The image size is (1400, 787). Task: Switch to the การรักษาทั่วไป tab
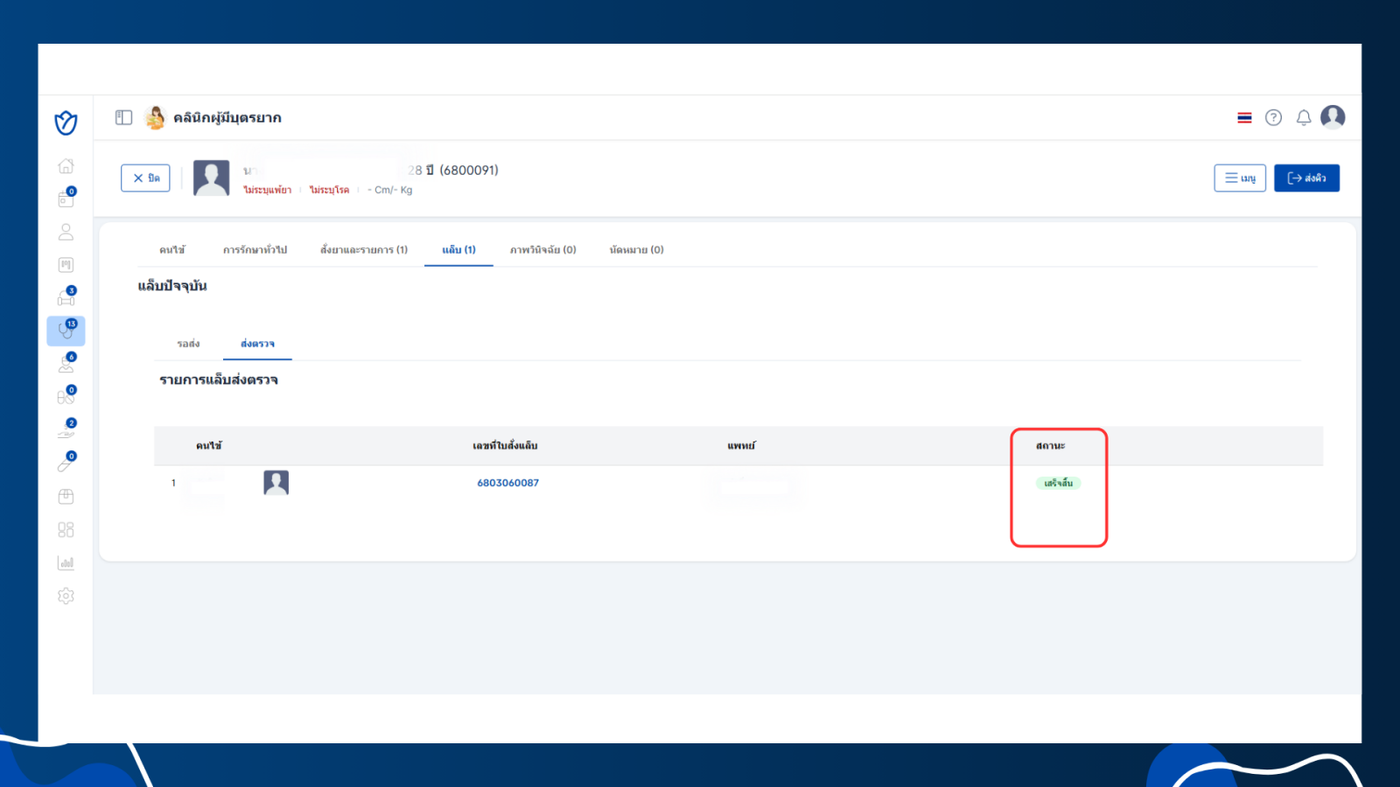[x=255, y=250]
